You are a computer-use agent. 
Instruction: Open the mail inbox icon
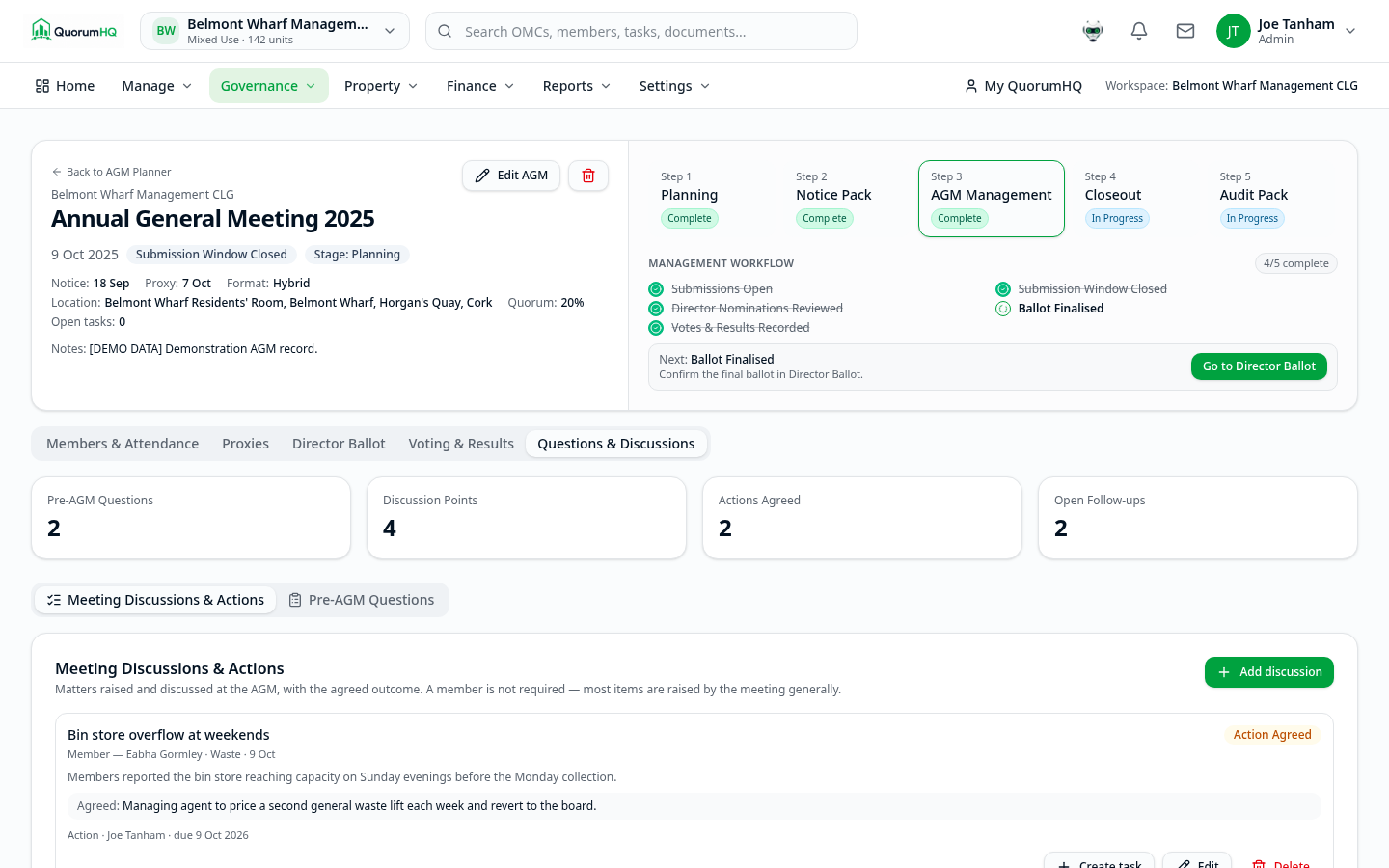pos(1185,31)
